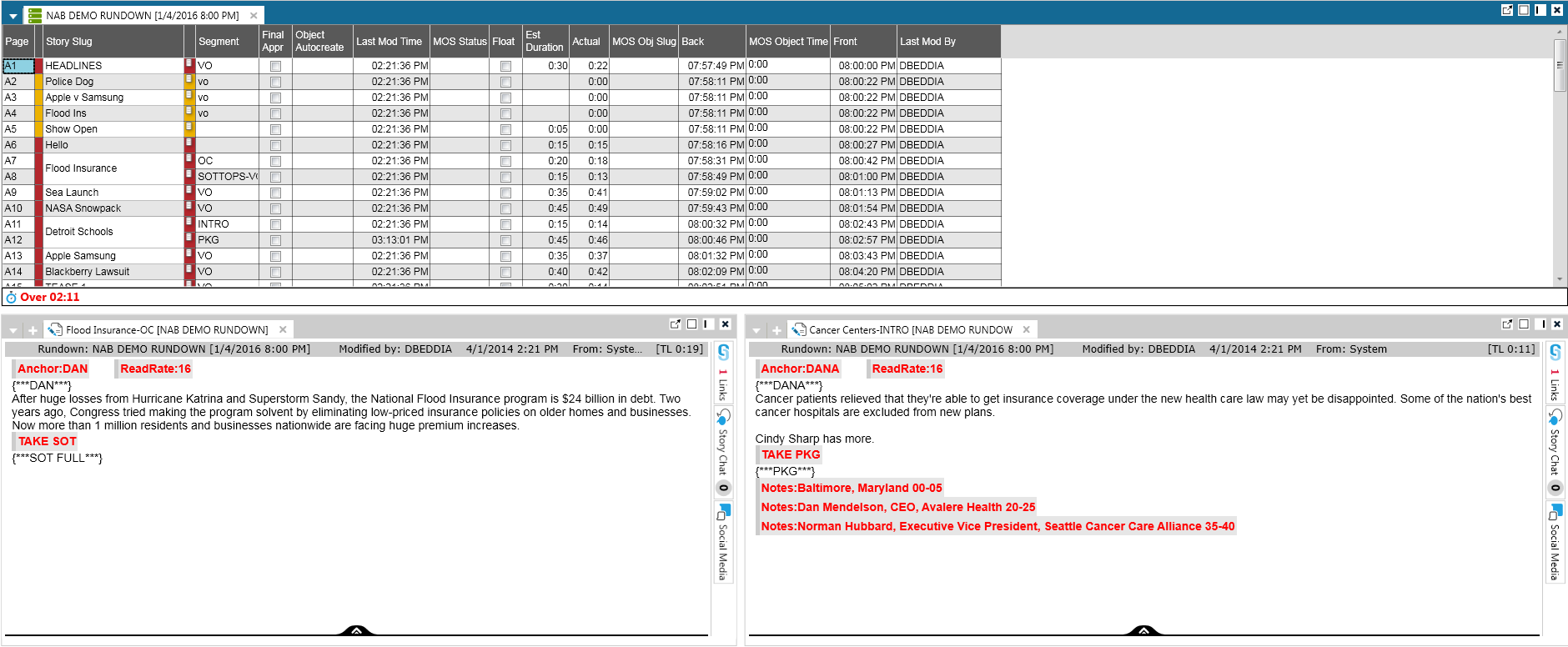Click Story Chat counter badge in Flood Insurance
1568x647 pixels.
pyautogui.click(x=724, y=489)
